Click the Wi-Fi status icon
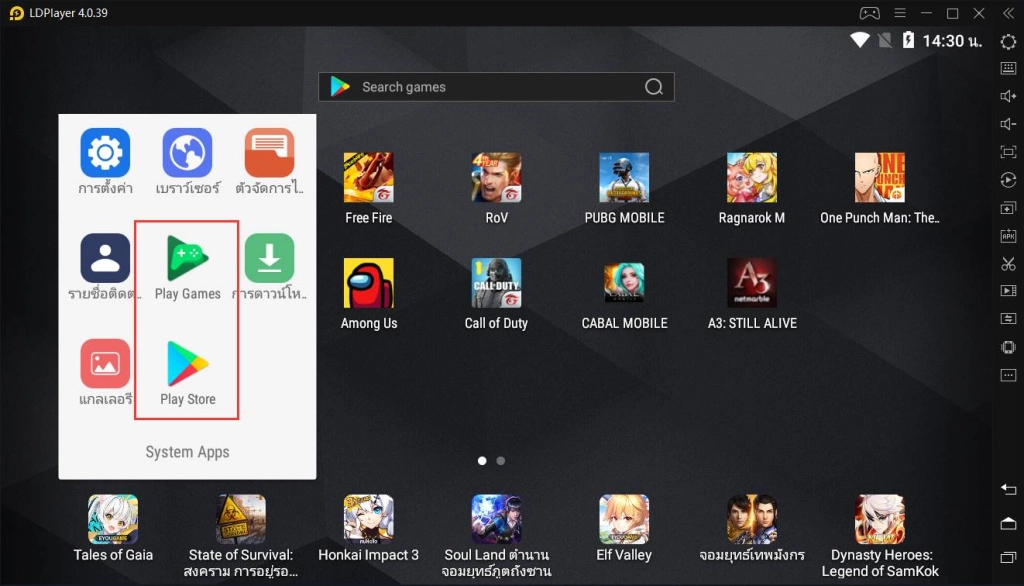Screen dimensions: 1024x586 859,41
